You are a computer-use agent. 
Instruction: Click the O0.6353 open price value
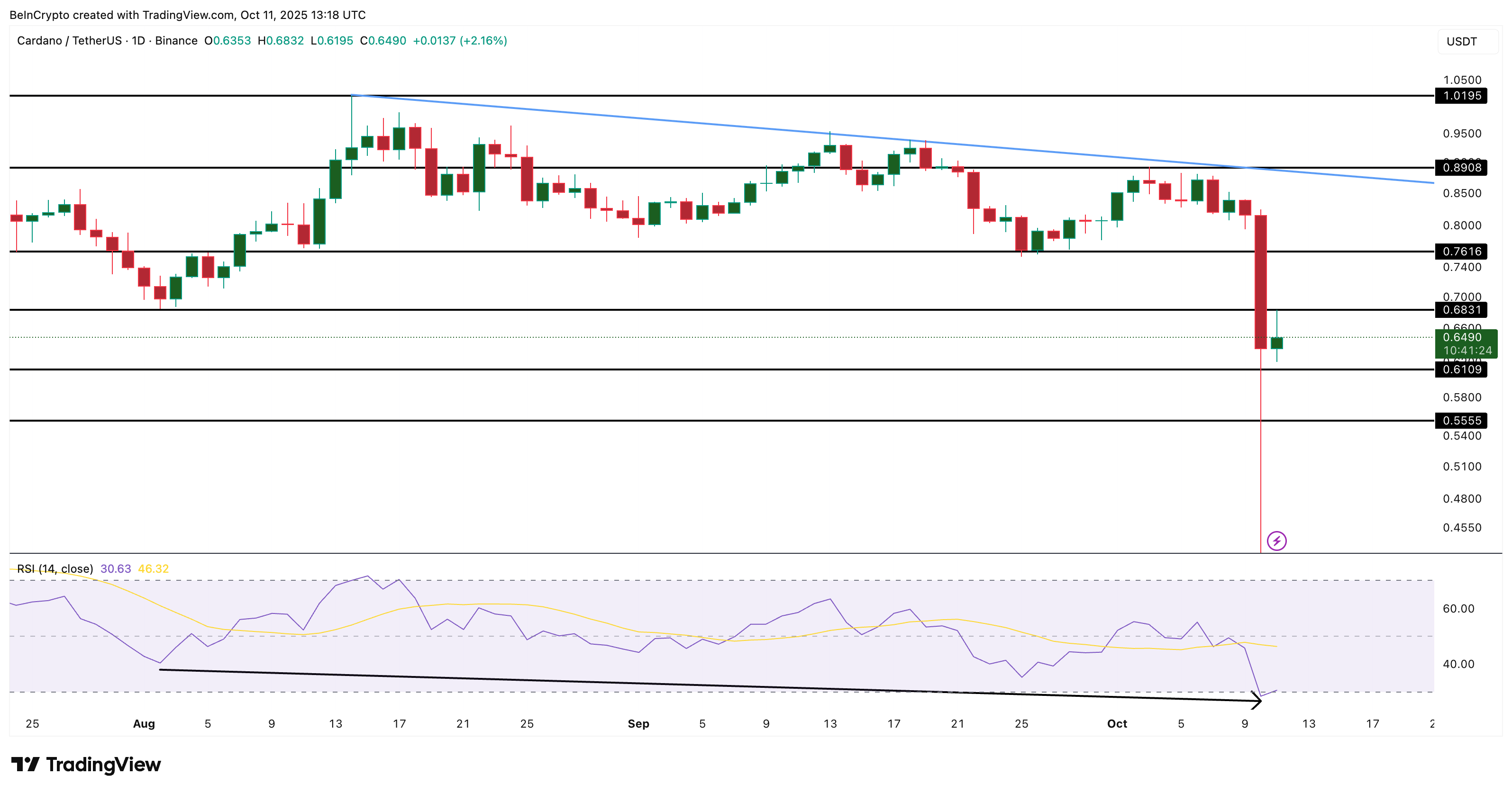(x=227, y=41)
